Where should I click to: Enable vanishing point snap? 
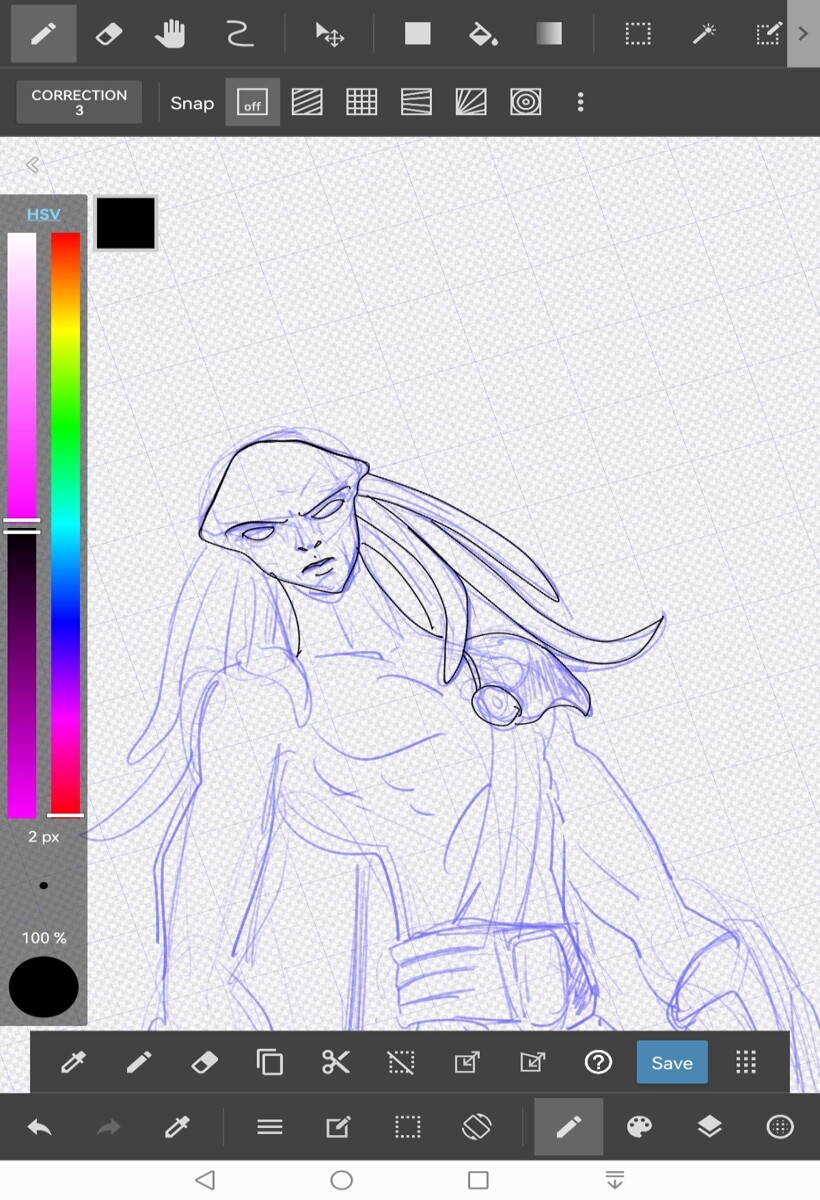click(x=416, y=102)
